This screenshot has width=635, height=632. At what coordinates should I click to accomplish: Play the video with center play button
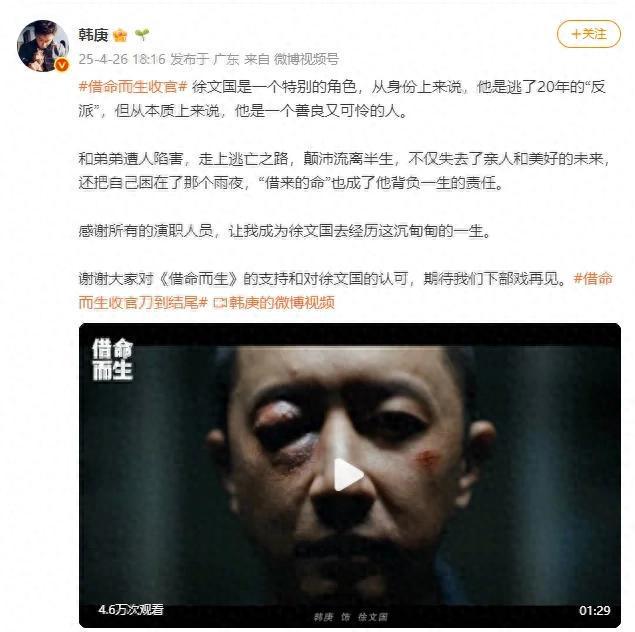point(348,475)
